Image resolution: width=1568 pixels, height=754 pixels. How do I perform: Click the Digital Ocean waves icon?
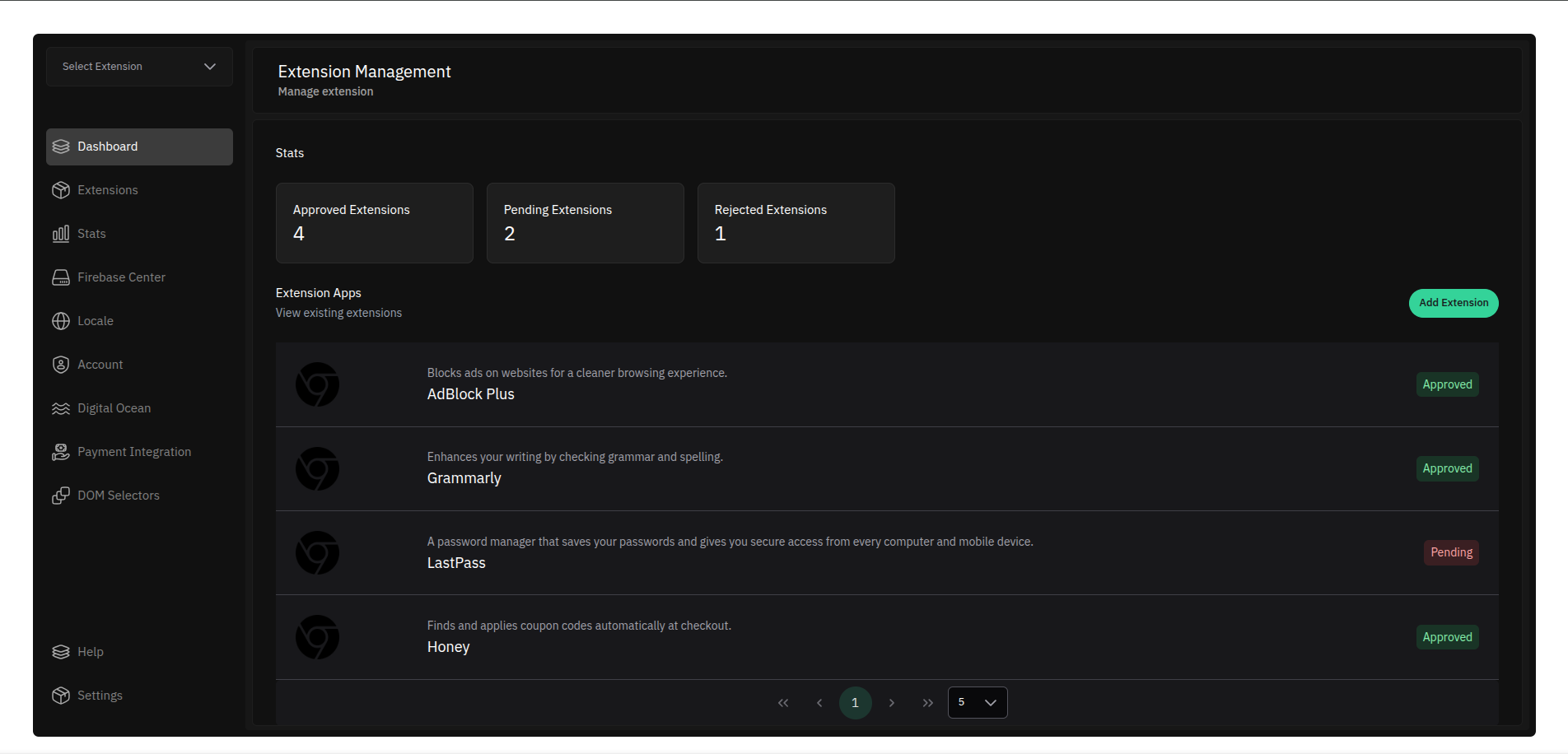pos(61,408)
